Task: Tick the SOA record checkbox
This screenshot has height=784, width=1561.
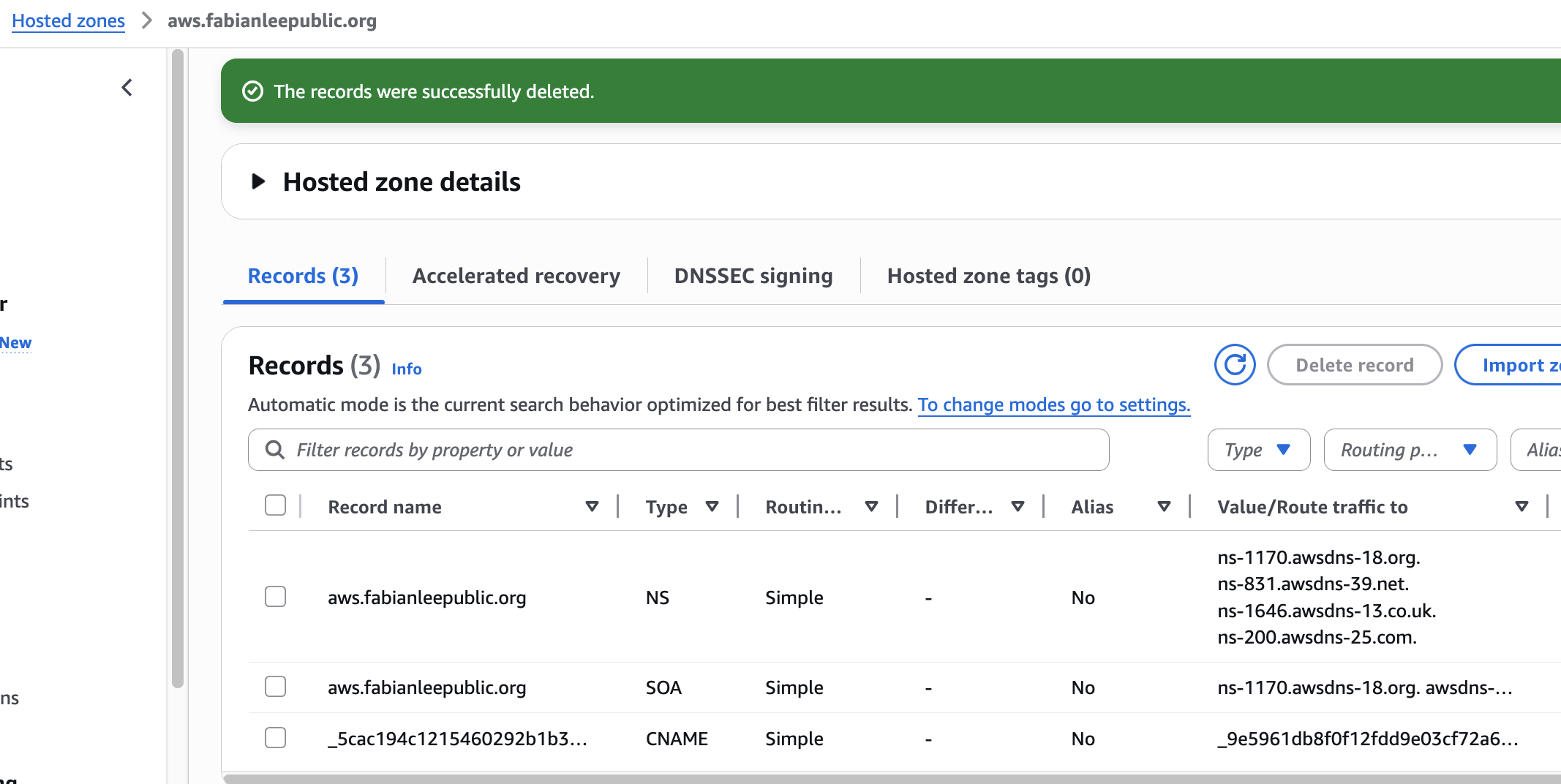Action: point(275,687)
